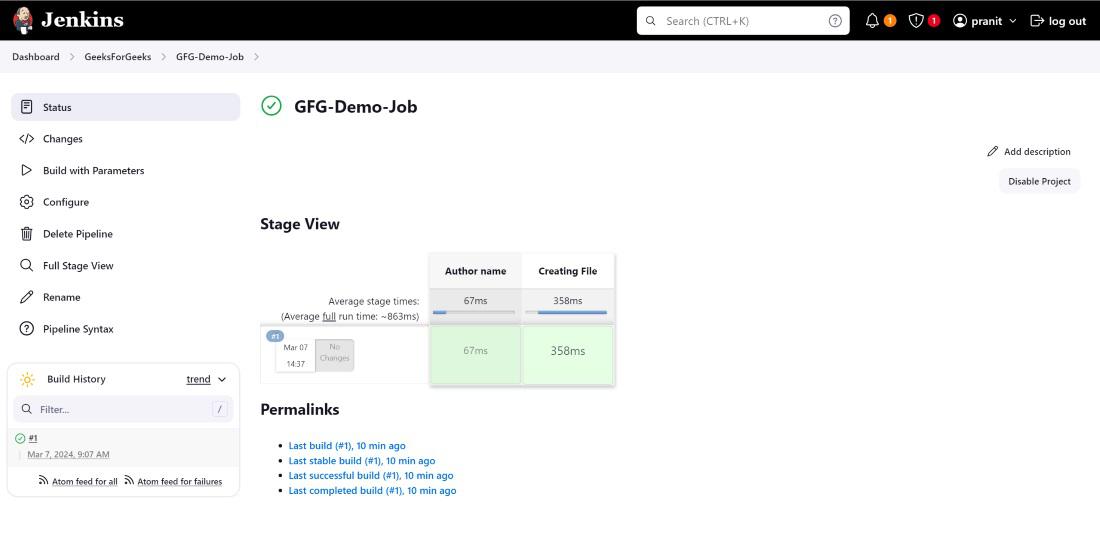This screenshot has width=1100, height=534.
Task: Click the Changes code brackets icon
Action: 27,139
